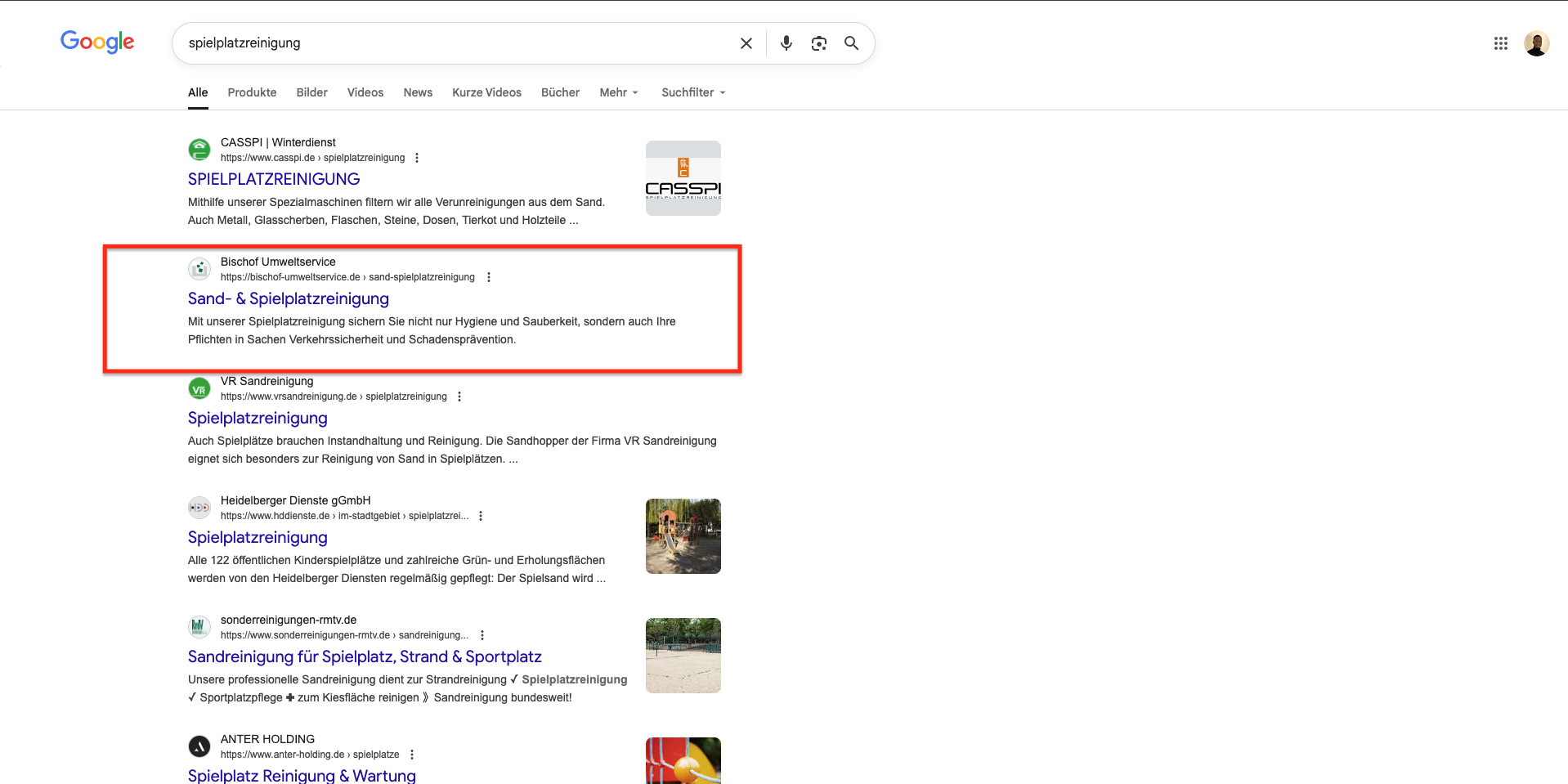Open the SPIELPLATZREINIGUNG link from CASSPI
The height and width of the screenshot is (784, 1568).
click(x=274, y=179)
